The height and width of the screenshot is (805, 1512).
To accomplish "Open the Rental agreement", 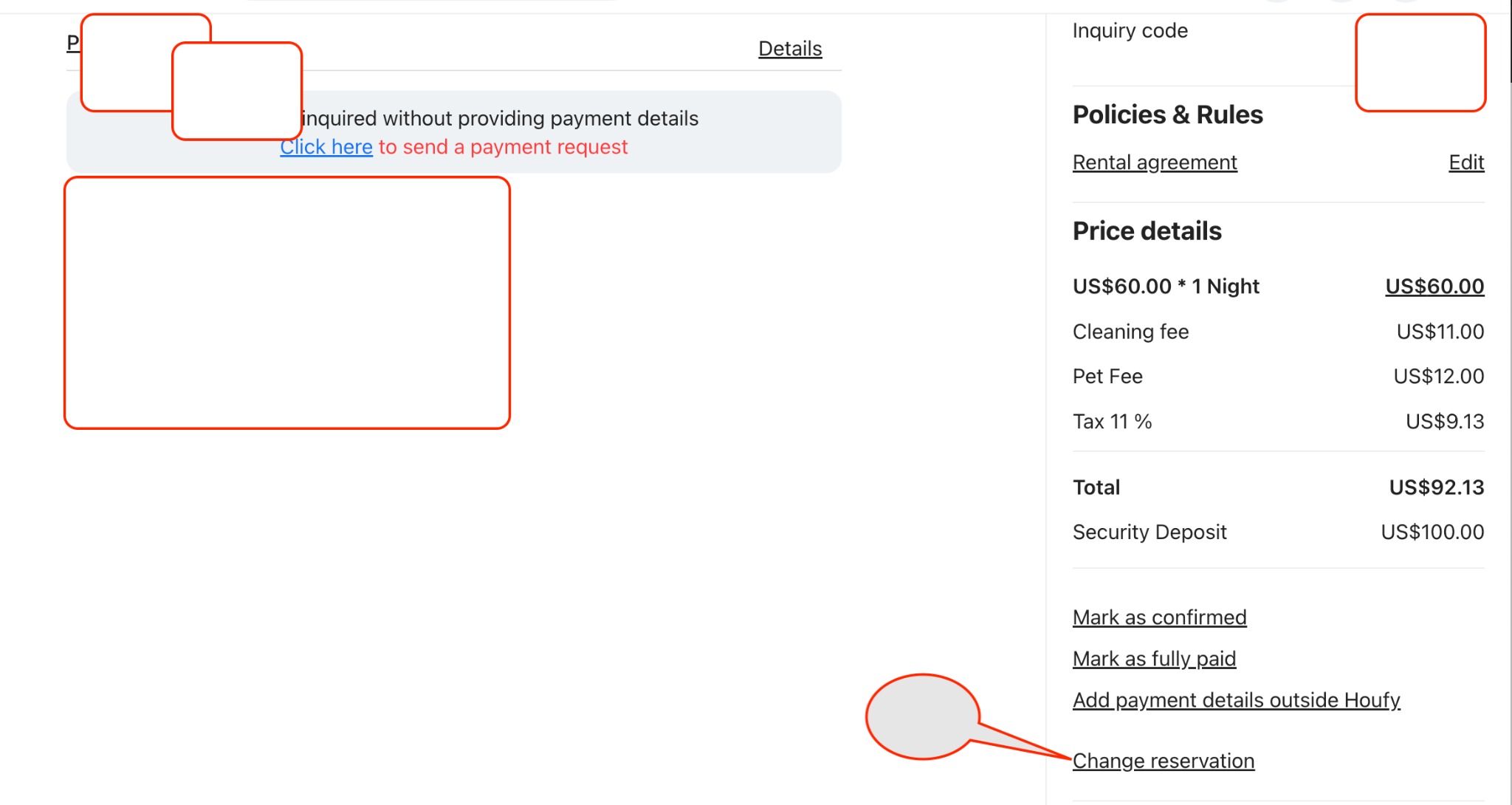I will pyautogui.click(x=1155, y=162).
